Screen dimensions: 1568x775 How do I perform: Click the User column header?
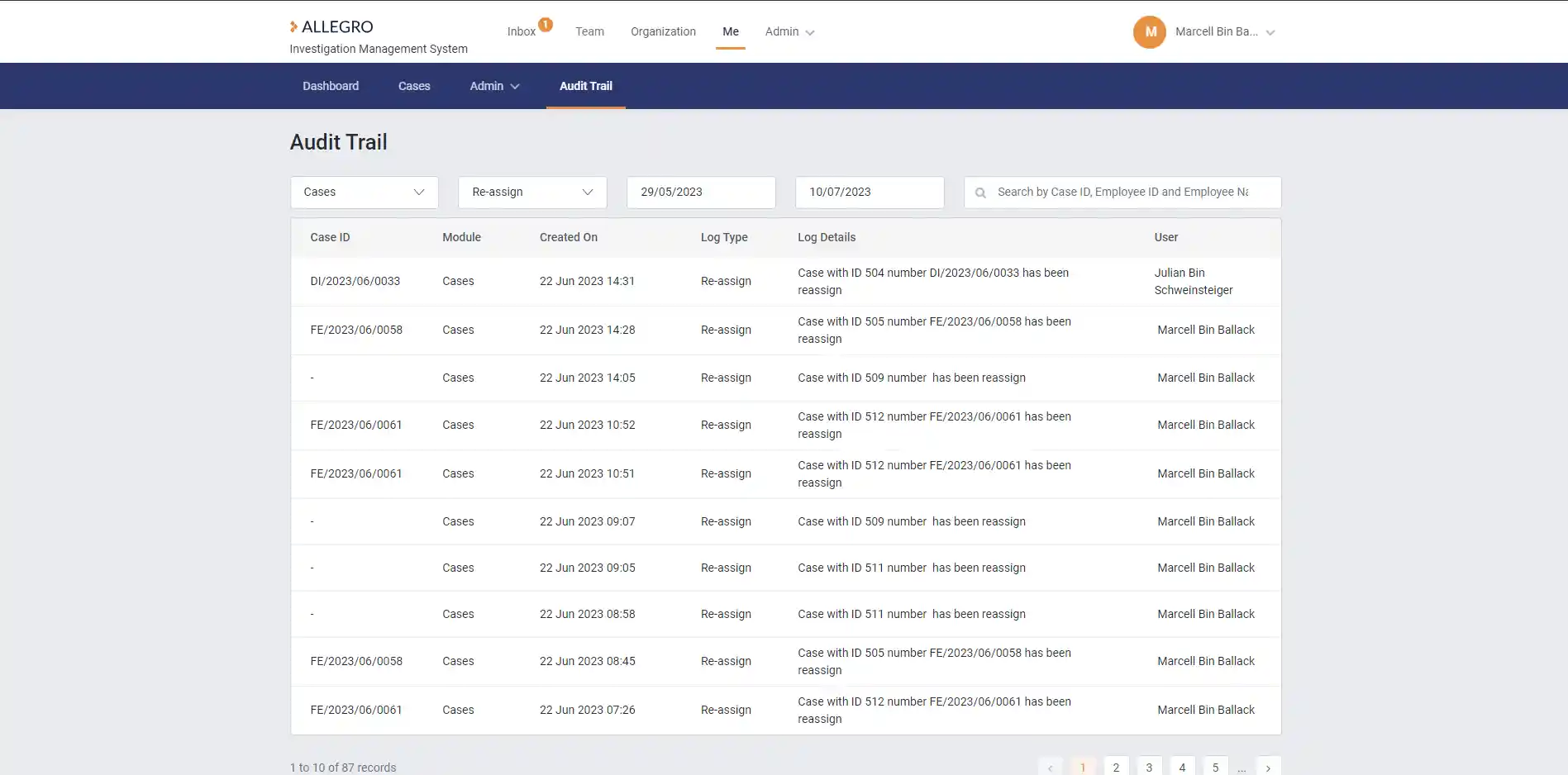pos(1166,237)
